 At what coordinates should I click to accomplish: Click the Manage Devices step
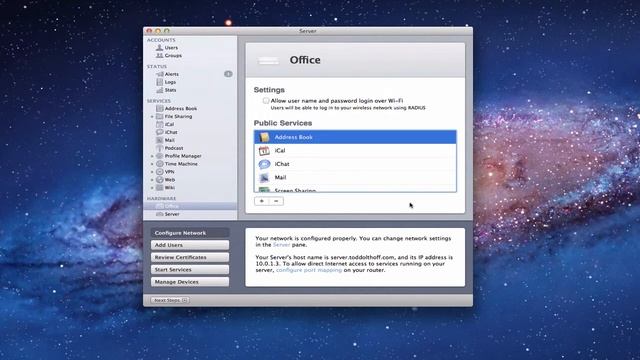[x=190, y=282]
